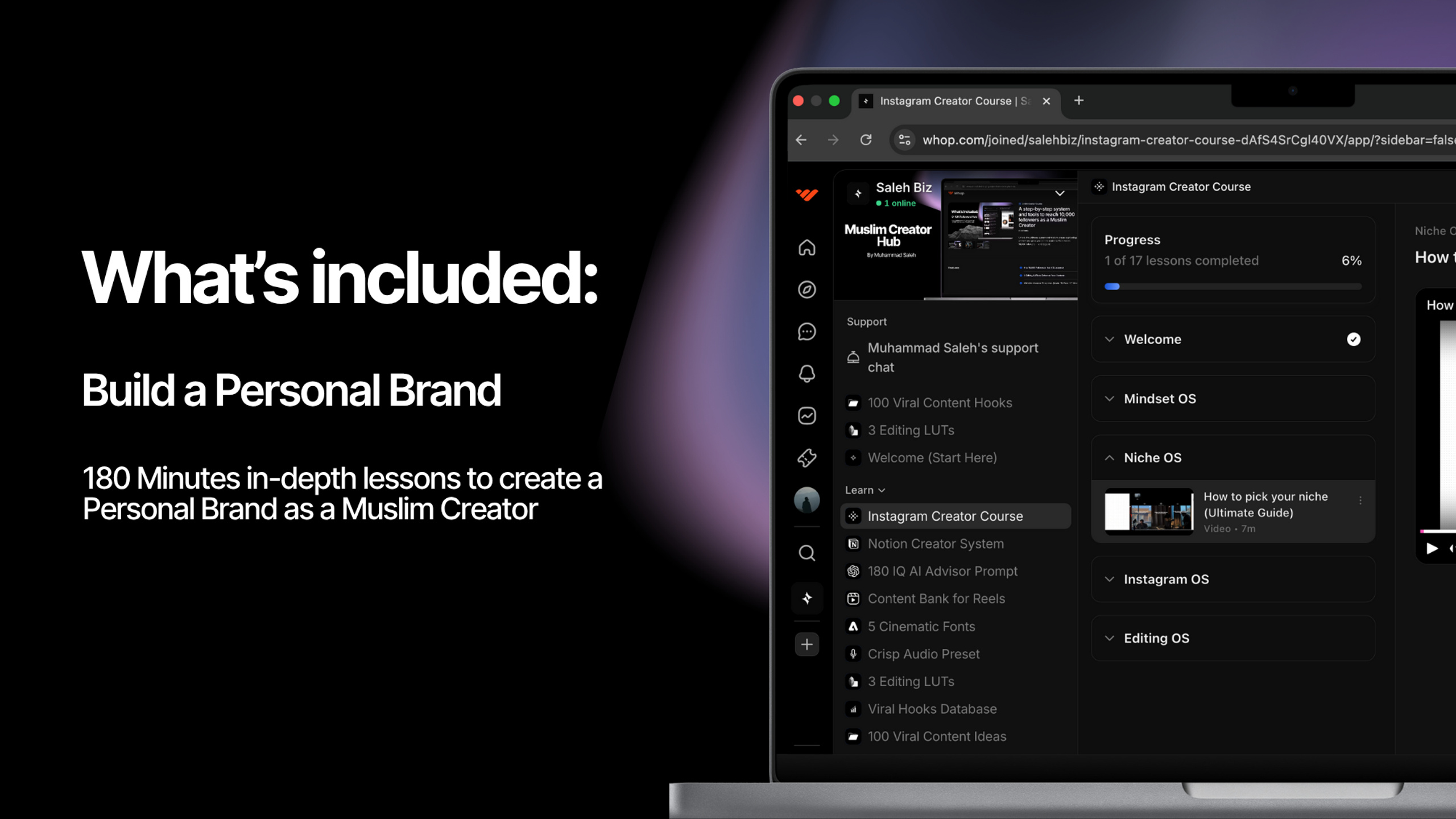Screen dimensions: 1456x819
Task: Open the Discover compass icon
Action: pyautogui.click(x=806, y=289)
